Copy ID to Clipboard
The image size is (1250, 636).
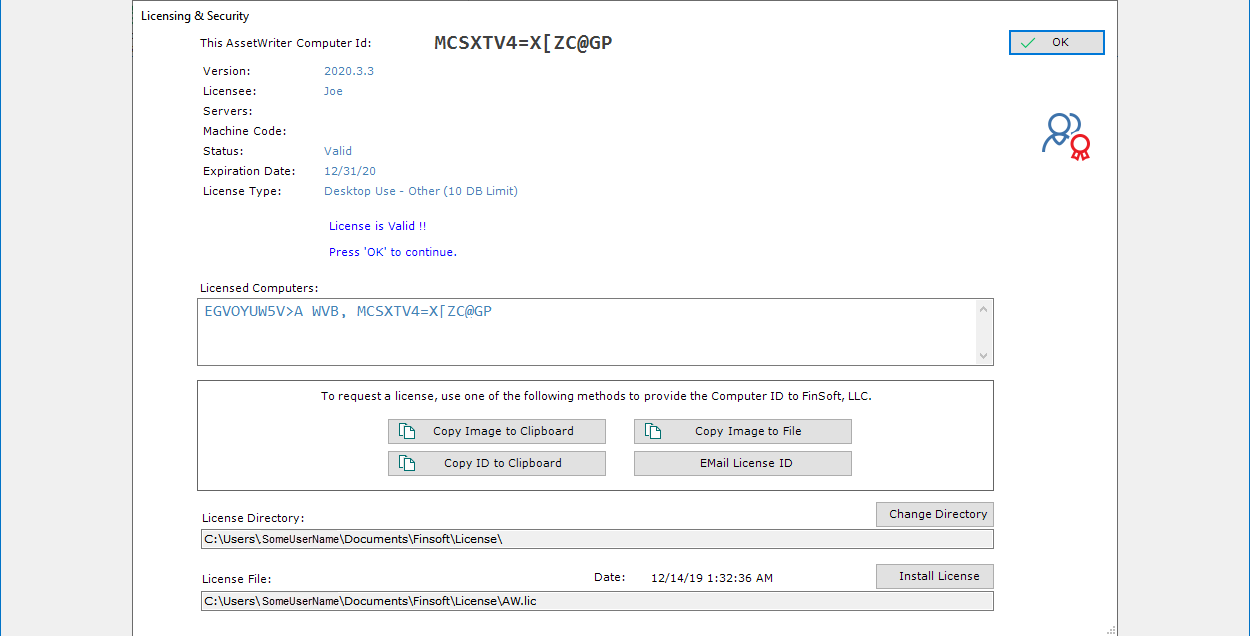point(497,463)
